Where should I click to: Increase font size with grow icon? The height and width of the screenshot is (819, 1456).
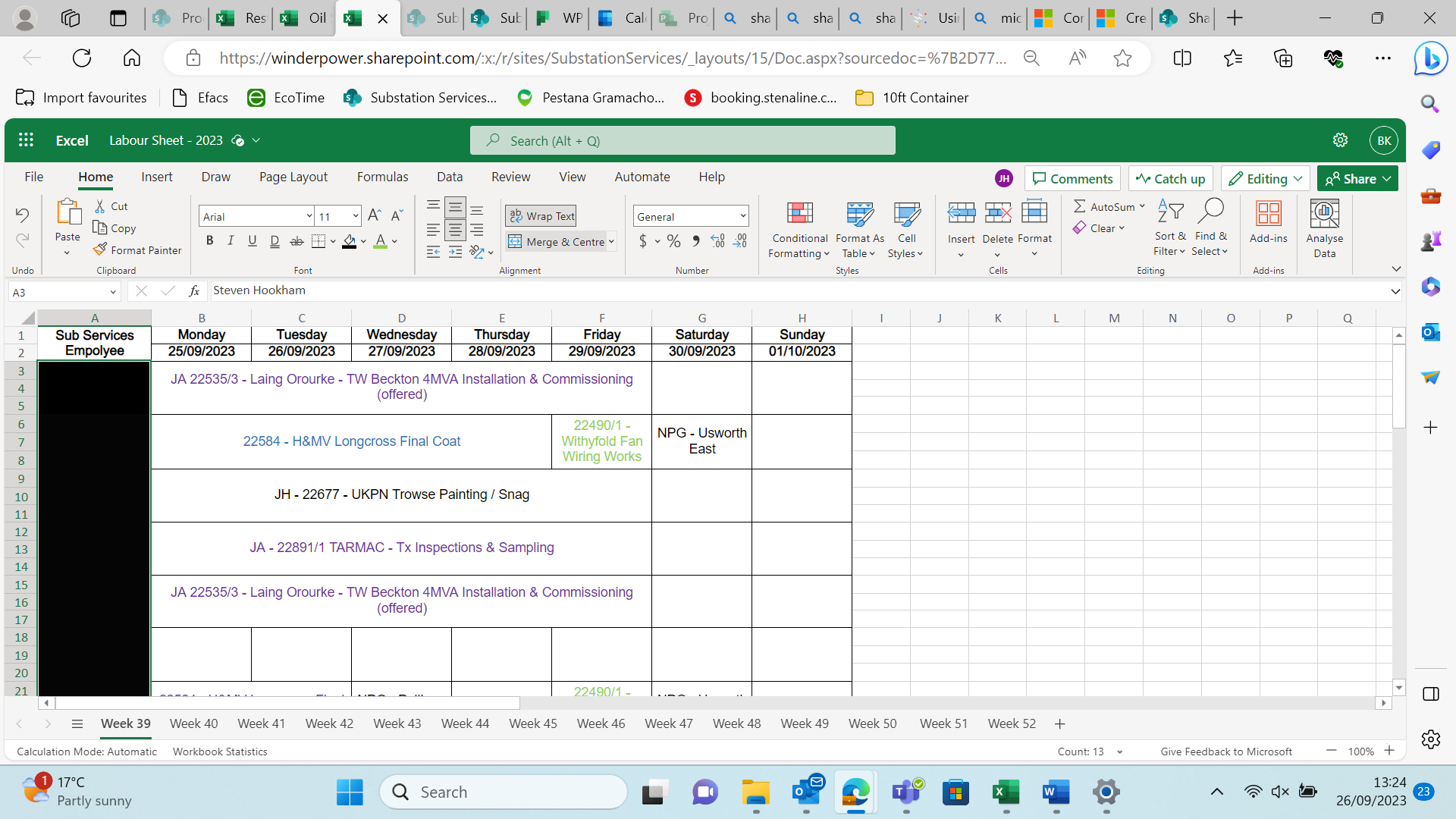coord(375,216)
